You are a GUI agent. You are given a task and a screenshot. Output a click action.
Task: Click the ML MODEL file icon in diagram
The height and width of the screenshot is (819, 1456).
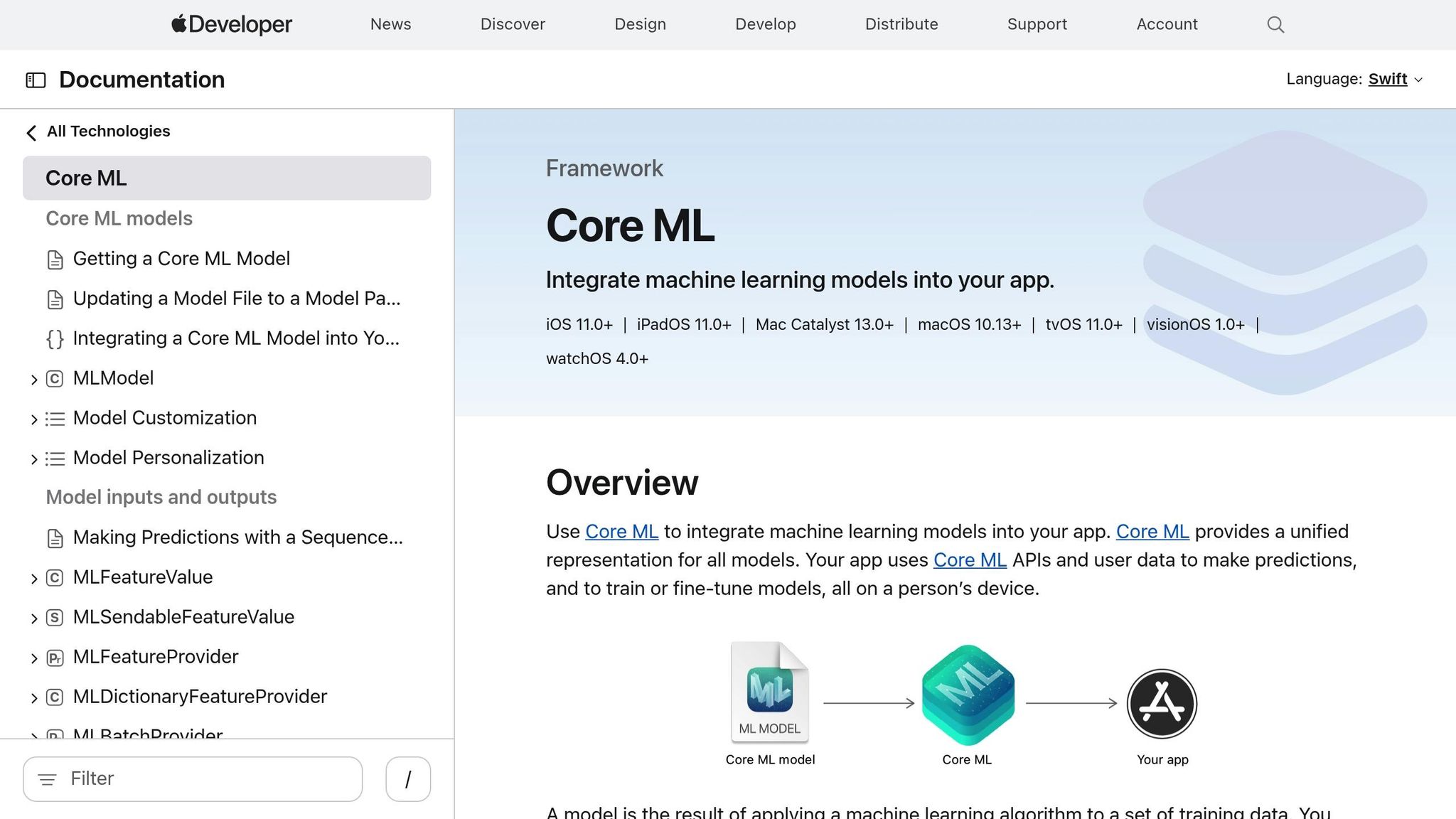[770, 692]
